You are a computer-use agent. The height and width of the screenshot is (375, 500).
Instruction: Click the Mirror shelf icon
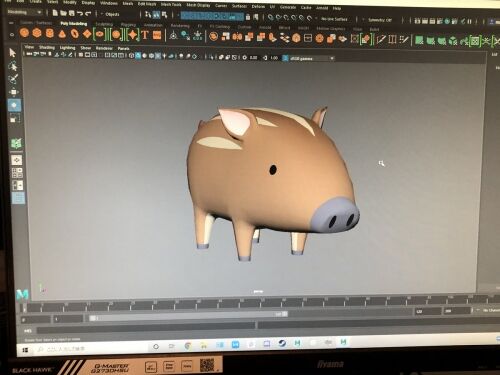(237, 37)
